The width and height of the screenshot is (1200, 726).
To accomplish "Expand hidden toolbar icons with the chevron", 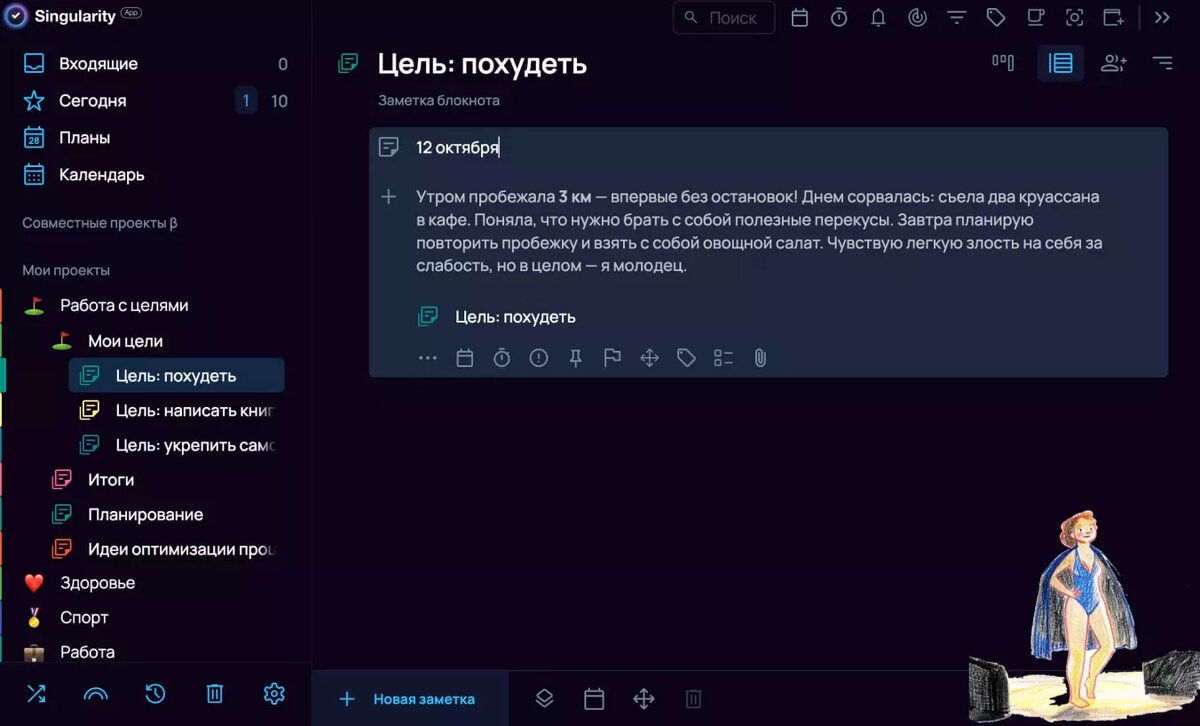I will pyautogui.click(x=1162, y=17).
